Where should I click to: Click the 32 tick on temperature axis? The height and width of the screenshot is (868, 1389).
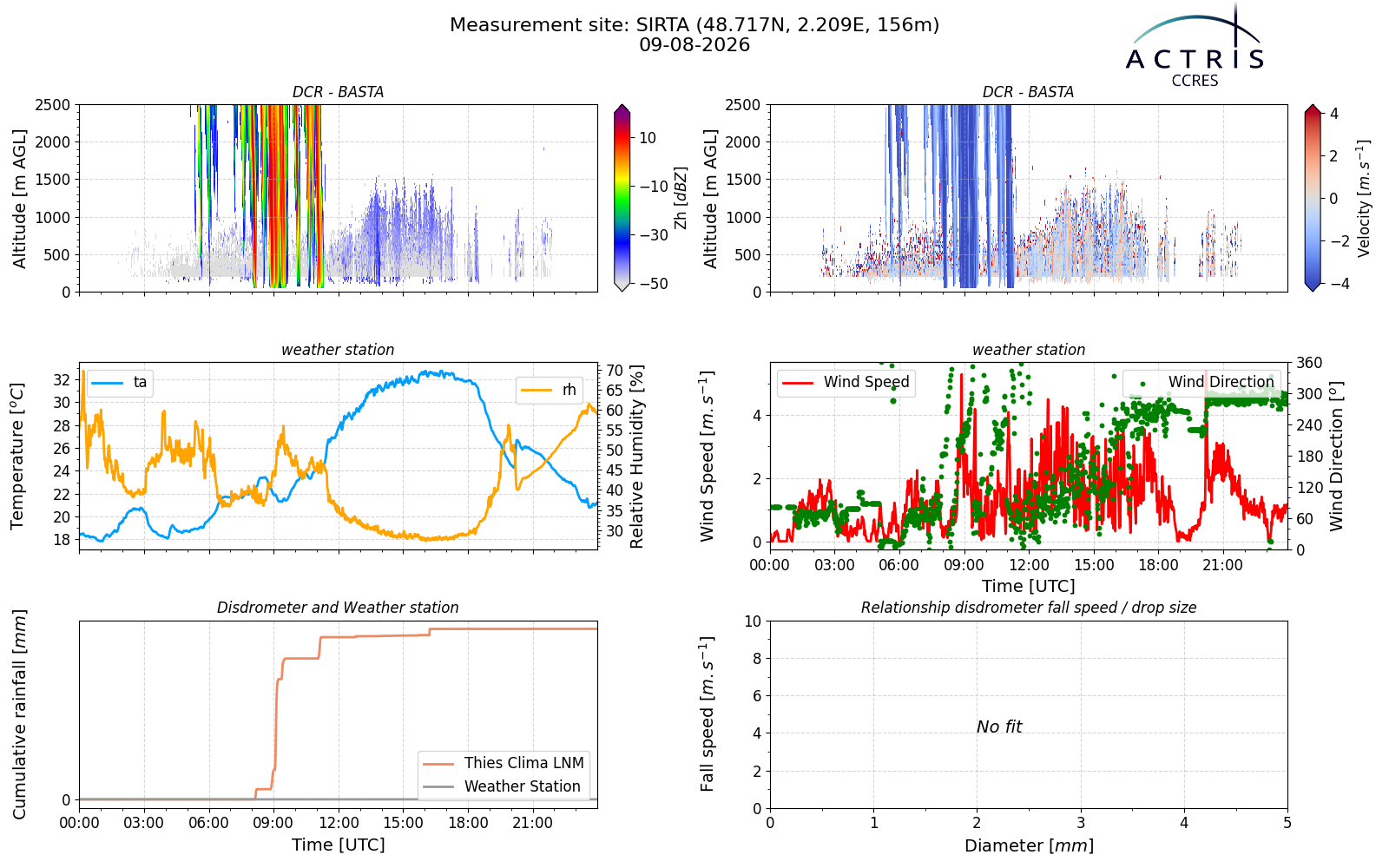click(x=62, y=379)
